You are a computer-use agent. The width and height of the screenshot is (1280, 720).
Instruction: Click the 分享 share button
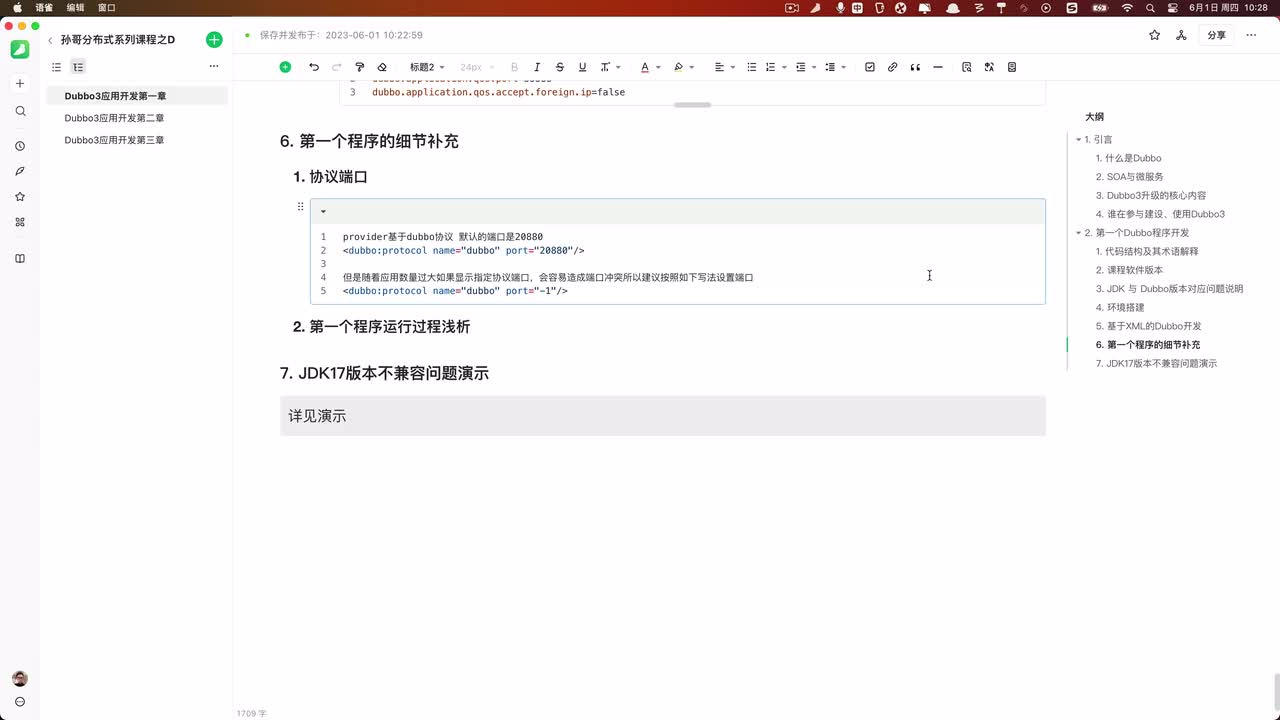click(x=1216, y=35)
